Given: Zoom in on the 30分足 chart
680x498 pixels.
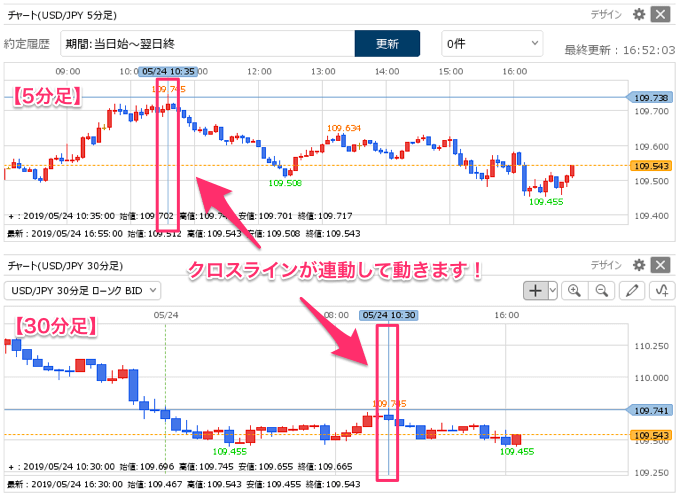Looking at the screenshot, I should tap(575, 291).
